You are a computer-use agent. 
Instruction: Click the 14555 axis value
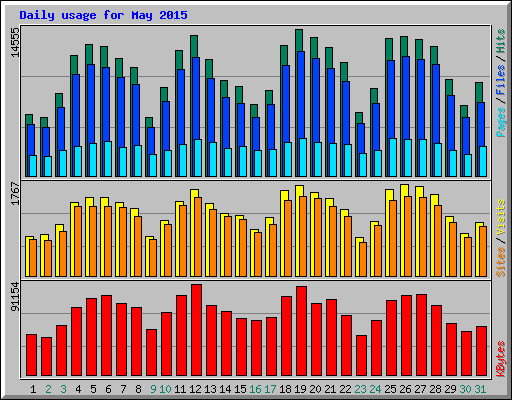[x=15, y=42]
